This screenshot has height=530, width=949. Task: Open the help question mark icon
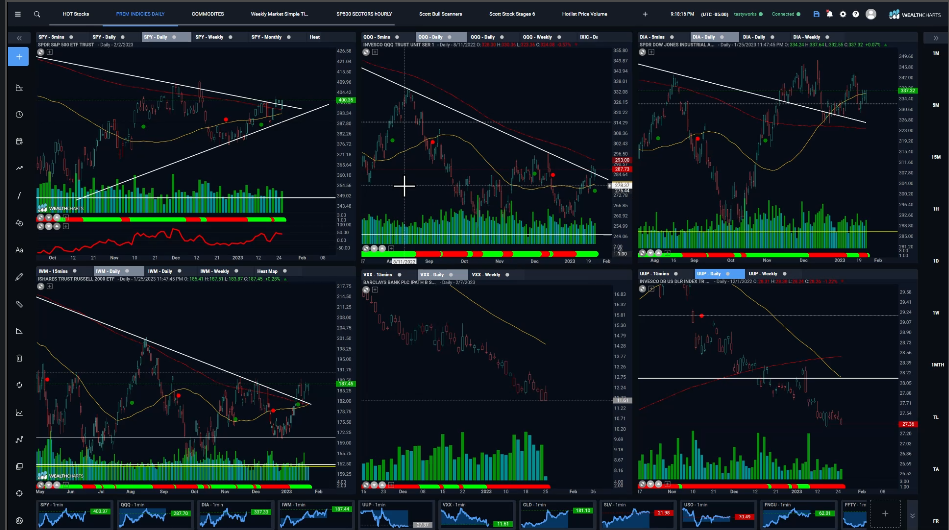[856, 14]
